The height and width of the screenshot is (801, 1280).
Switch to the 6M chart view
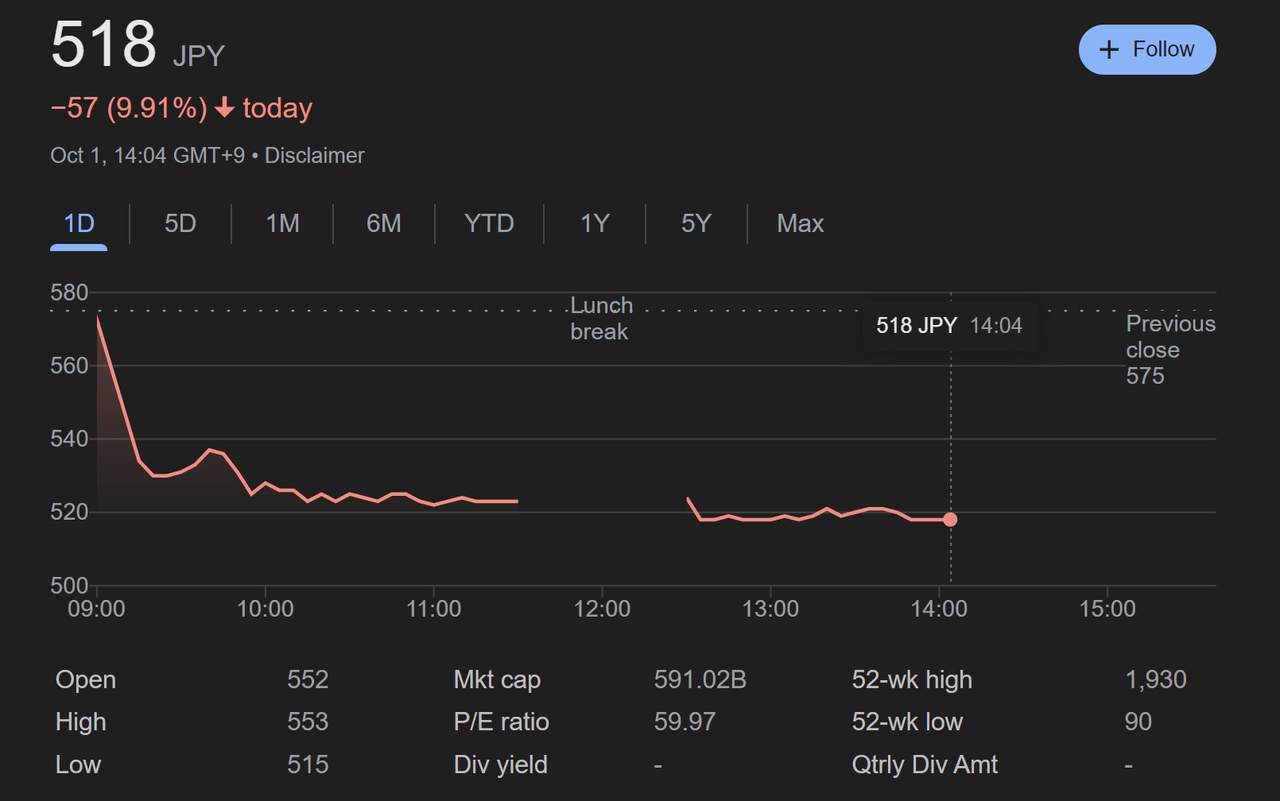coord(384,224)
